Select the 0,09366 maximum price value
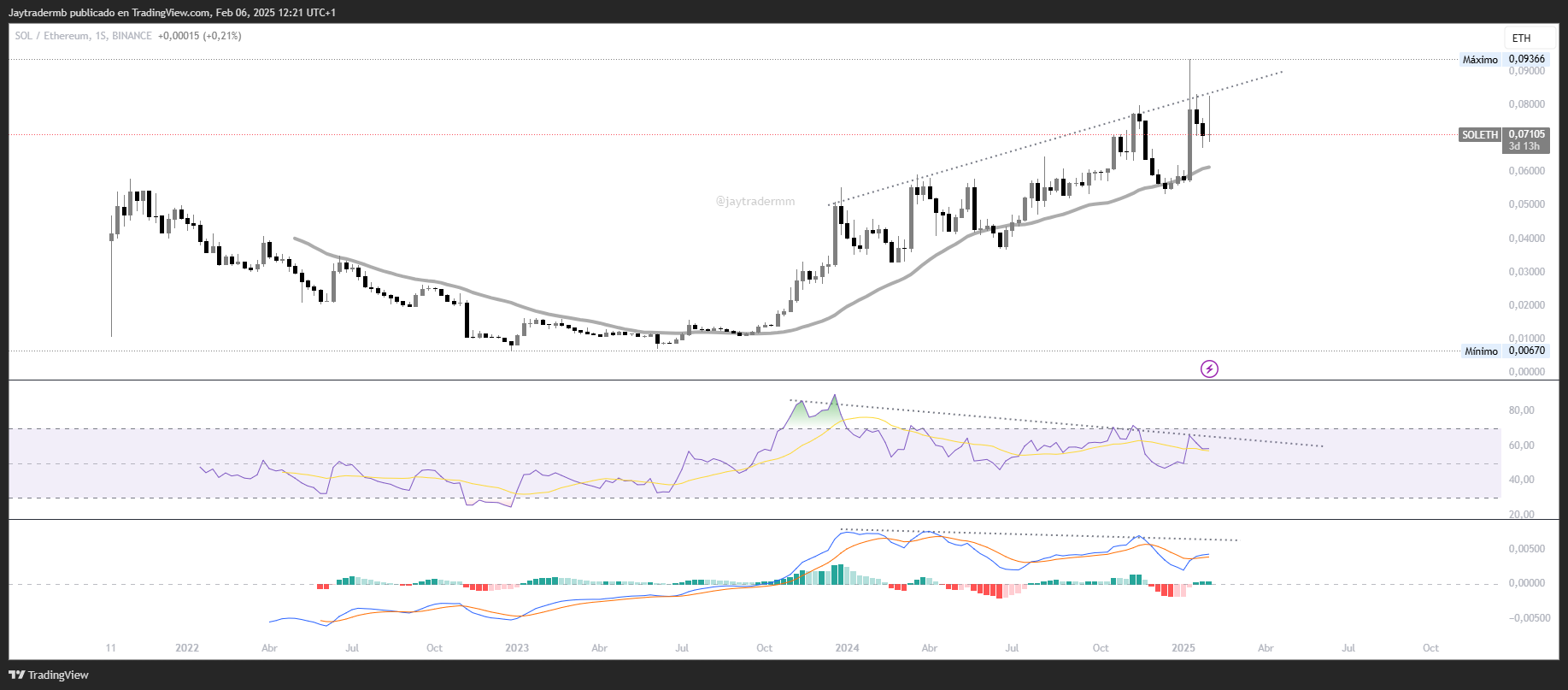 click(1527, 59)
